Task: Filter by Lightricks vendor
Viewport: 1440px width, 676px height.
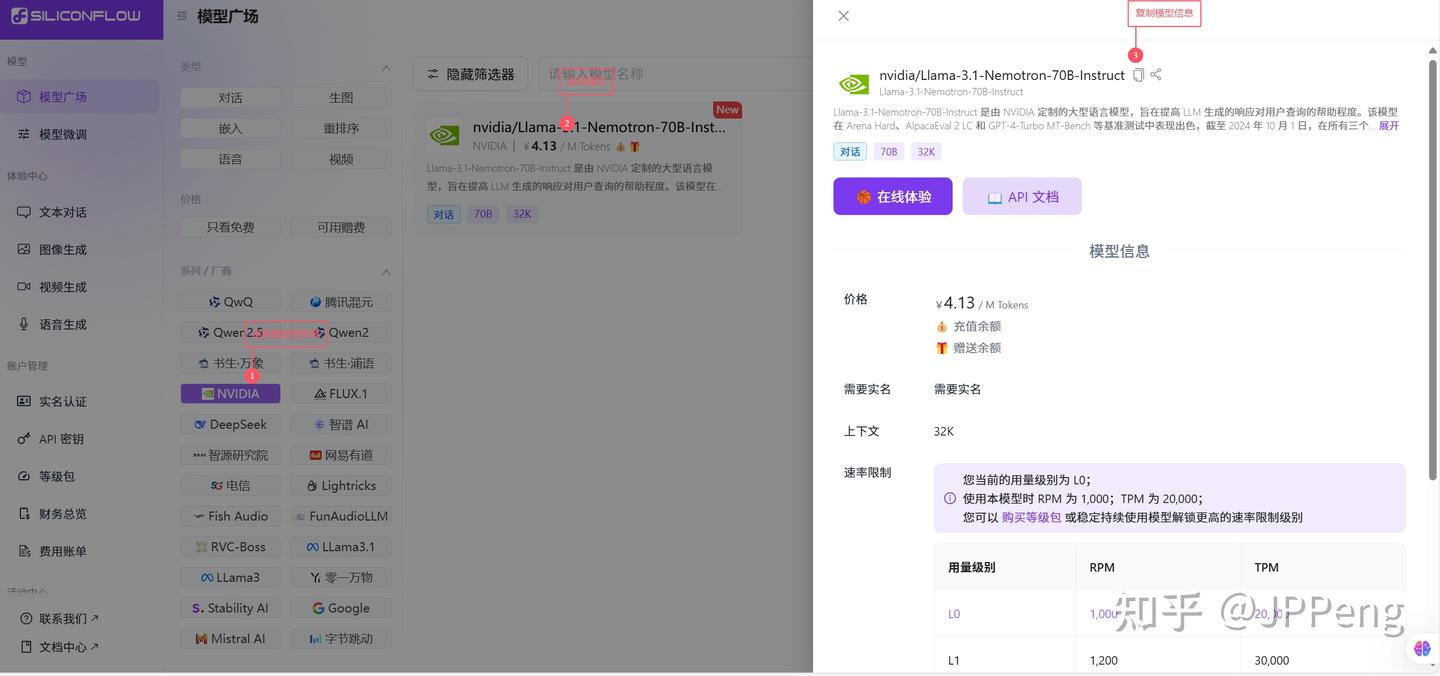Action: (341, 485)
